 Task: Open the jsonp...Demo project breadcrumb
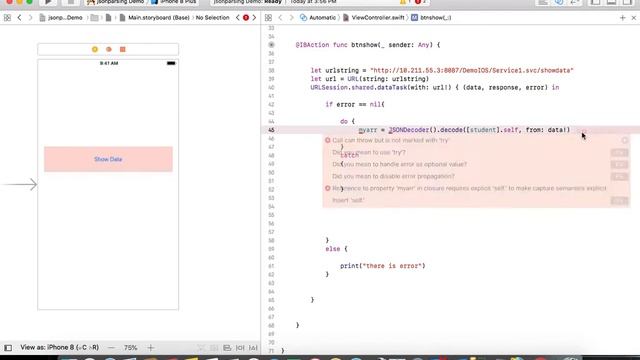tap(61, 18)
